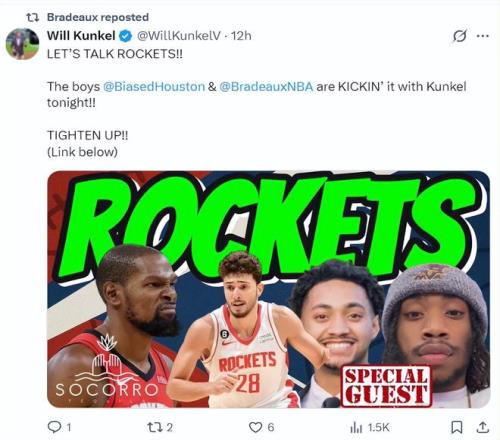Open the ROCKETS image thumbnail
500x440 pixels.
pos(269,289)
